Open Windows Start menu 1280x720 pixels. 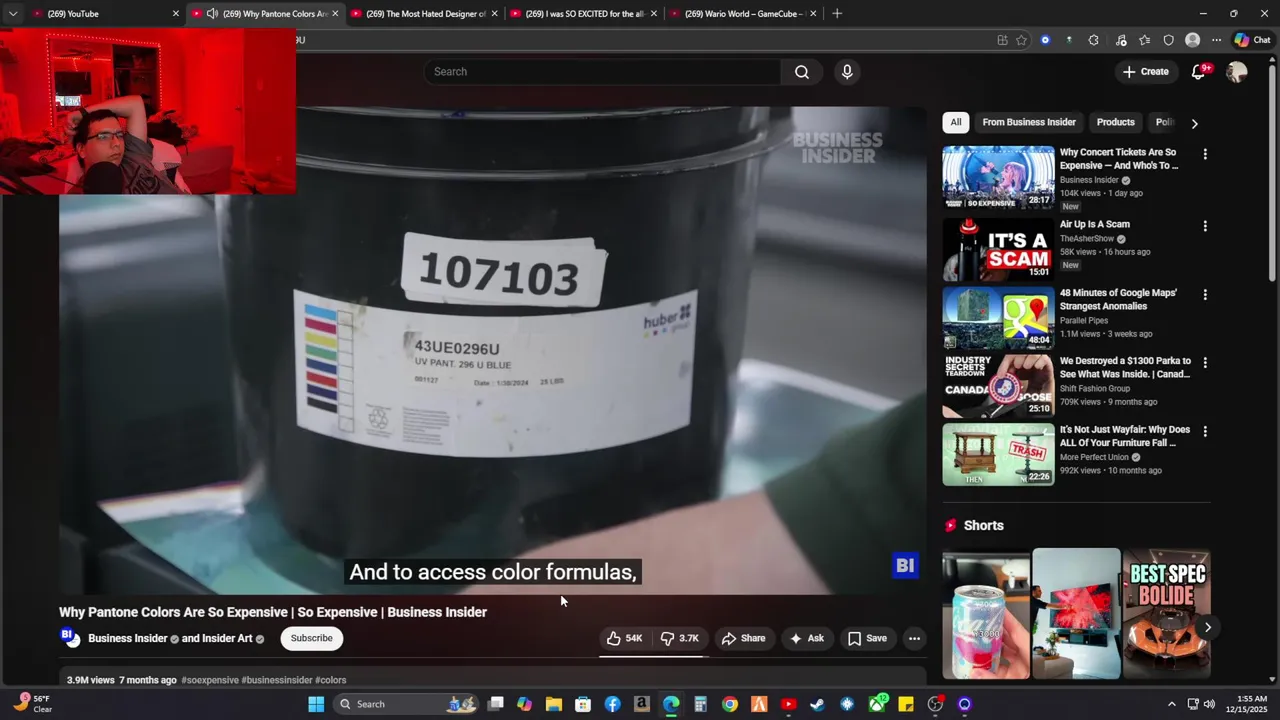tap(316, 704)
